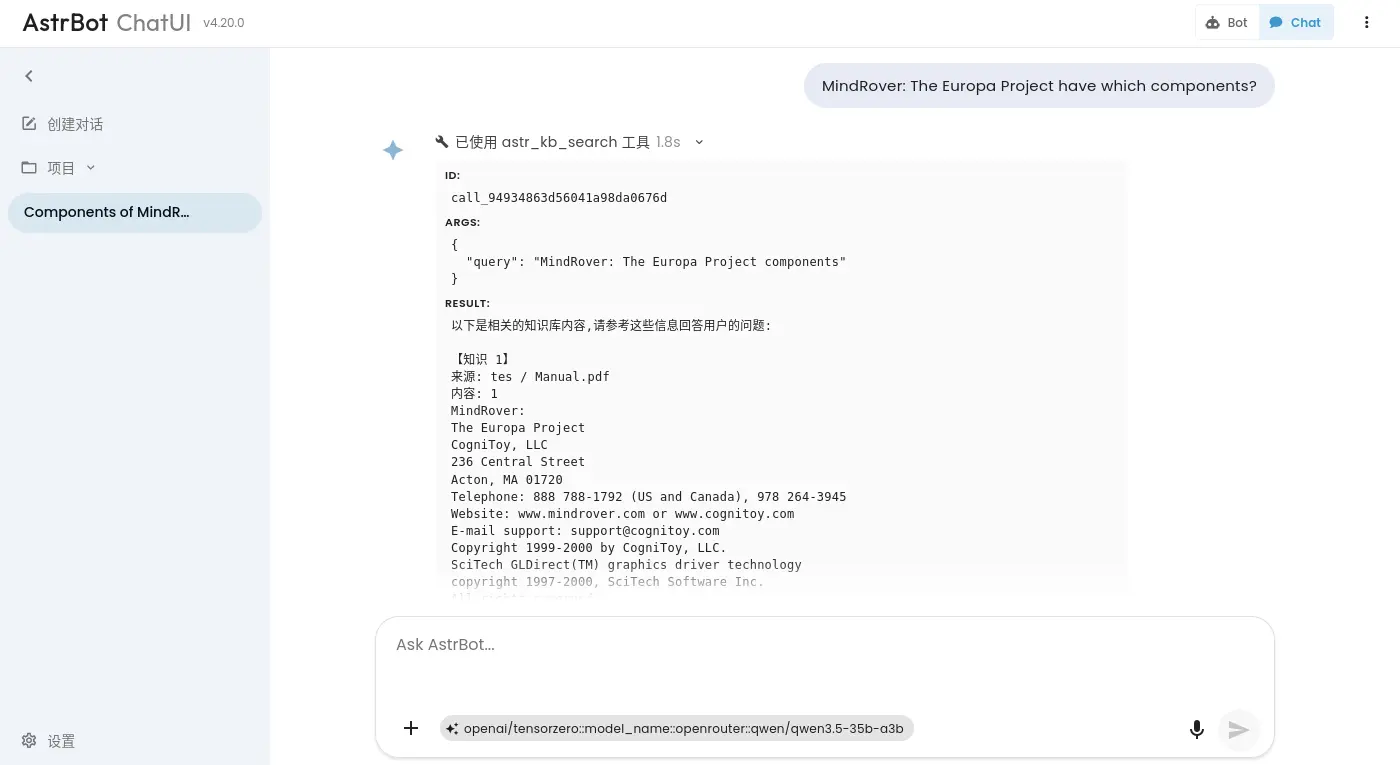Open the qwen3.5-35b-a3b model selector
The width and height of the screenshot is (1400, 765).
click(677, 729)
